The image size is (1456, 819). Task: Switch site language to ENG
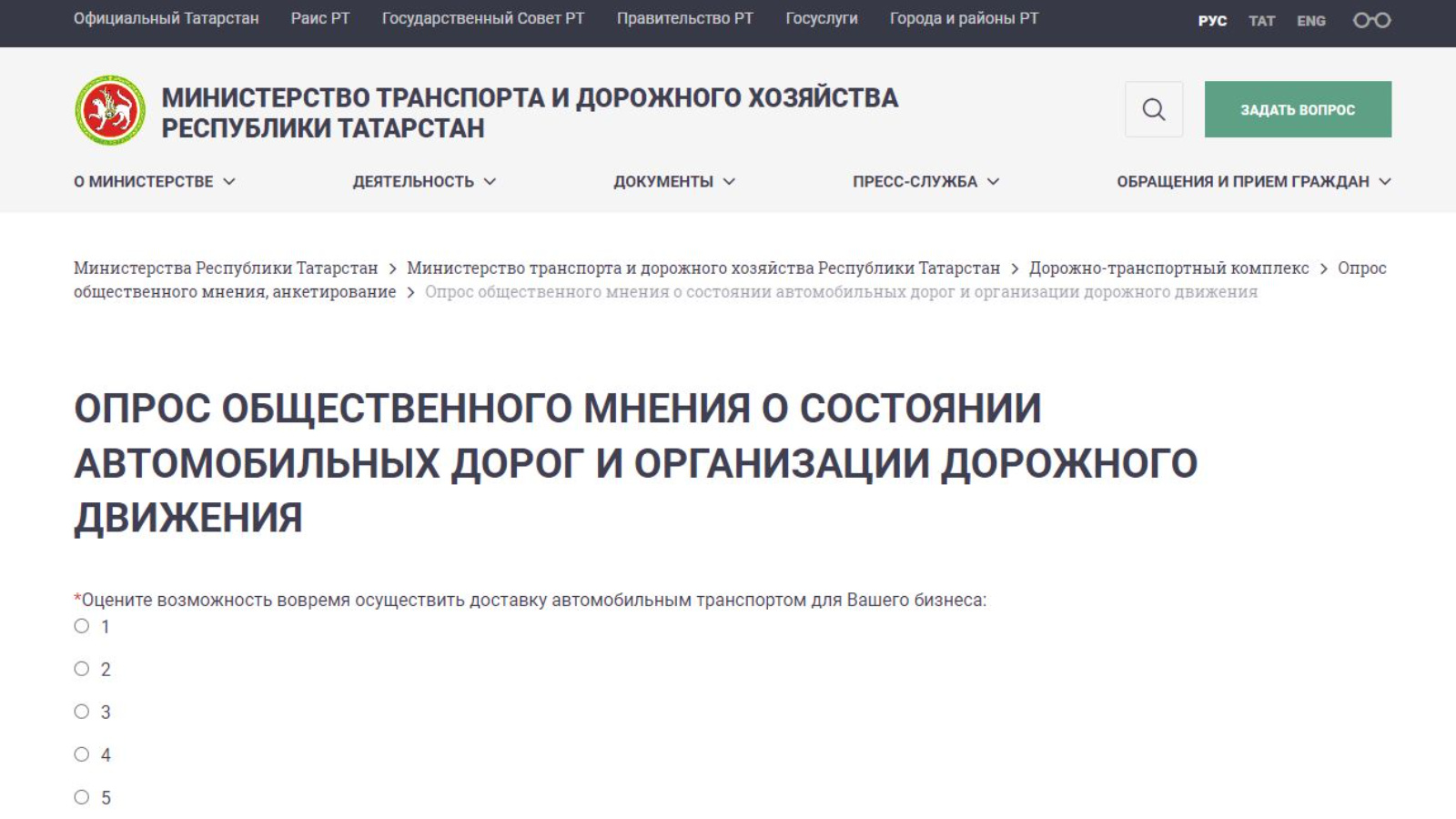(1310, 21)
